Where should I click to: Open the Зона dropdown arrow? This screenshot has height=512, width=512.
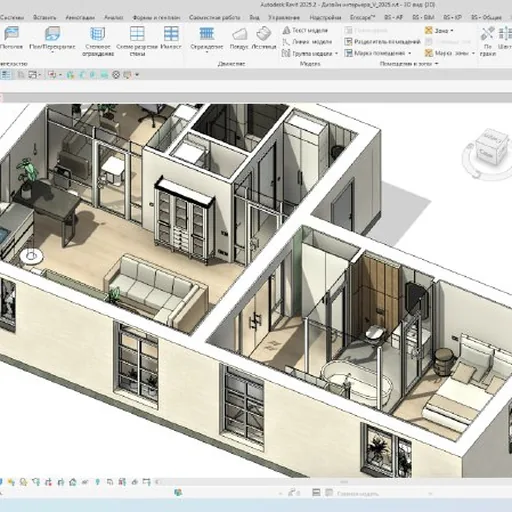click(x=452, y=31)
